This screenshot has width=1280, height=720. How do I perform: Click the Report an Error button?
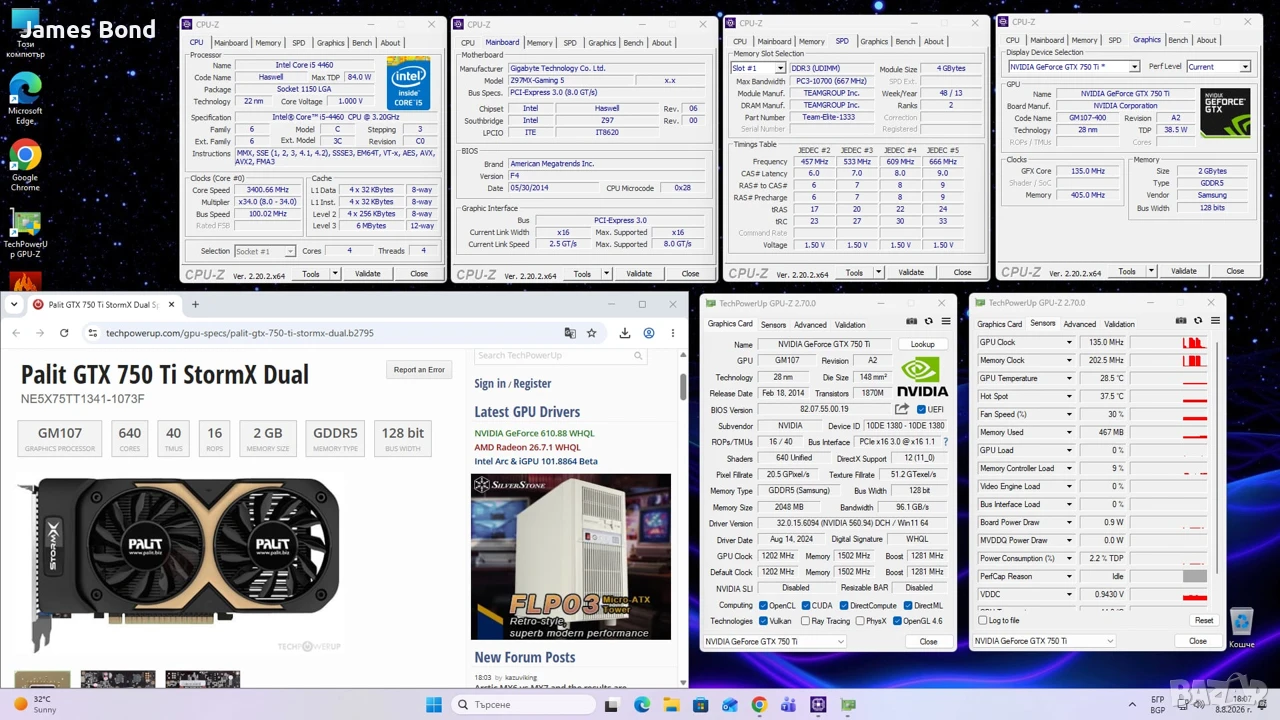point(419,370)
